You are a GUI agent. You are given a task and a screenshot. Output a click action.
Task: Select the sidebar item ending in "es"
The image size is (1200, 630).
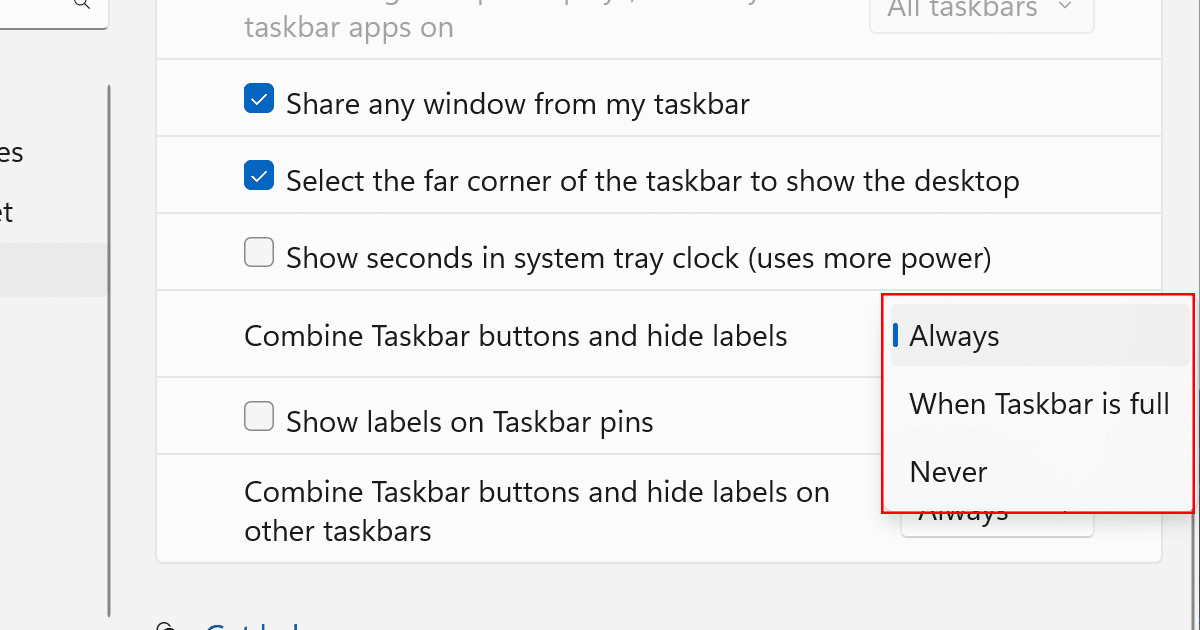point(12,153)
